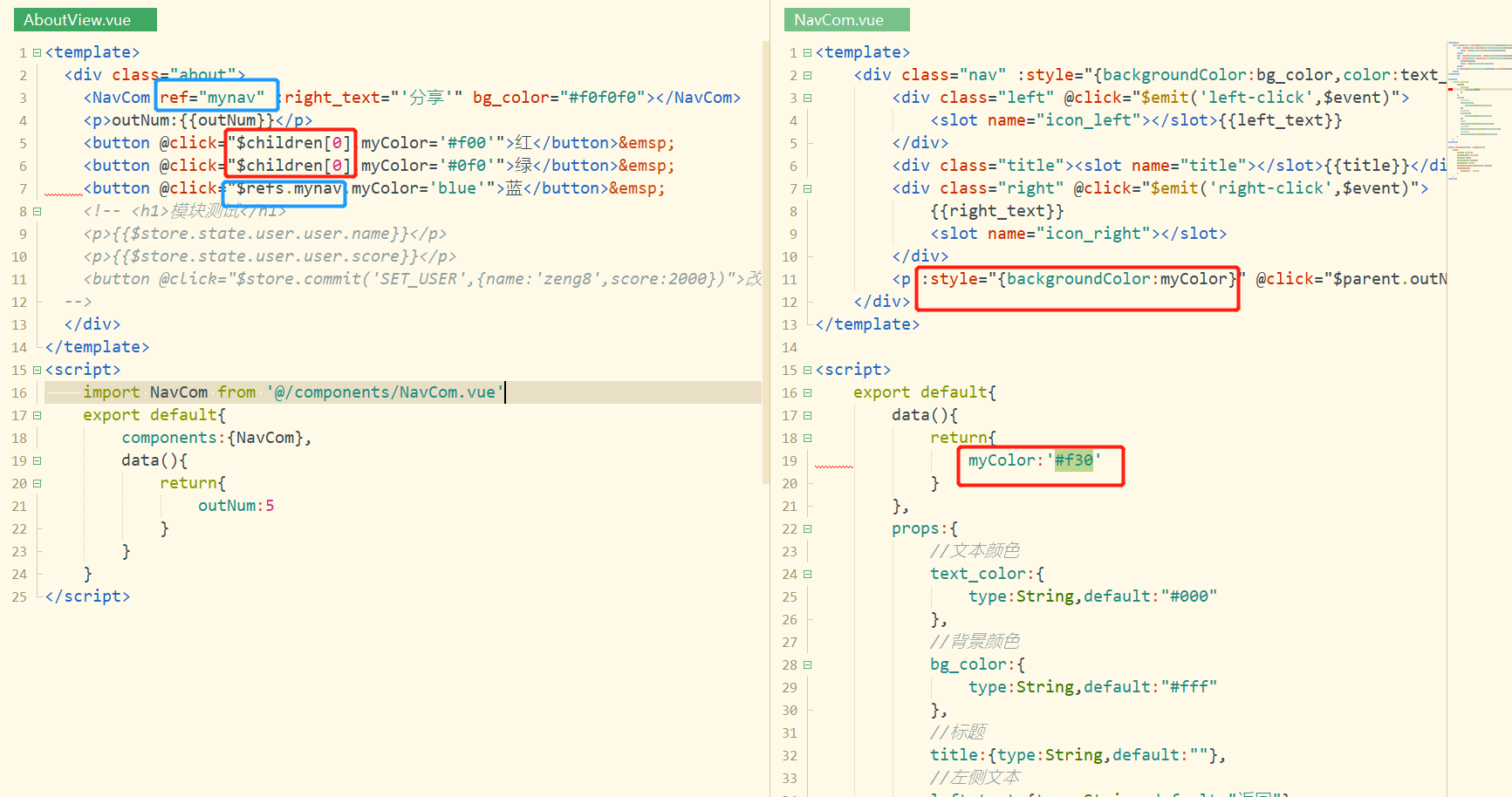This screenshot has width=1512, height=797.
Task: Click bg_color default "#fff" line
Action: (1092, 687)
